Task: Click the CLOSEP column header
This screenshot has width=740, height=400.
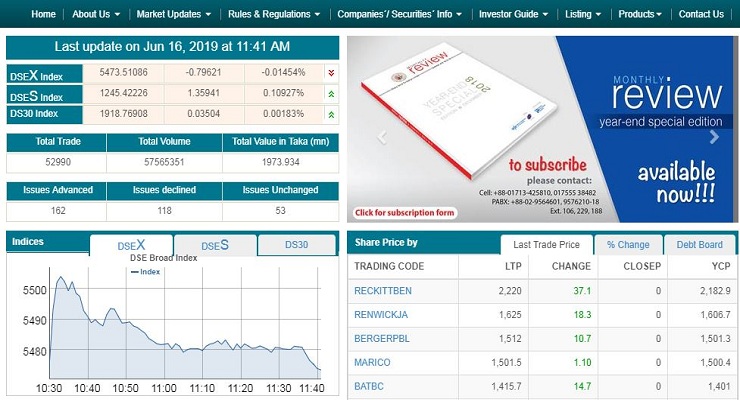Action: [x=642, y=267]
